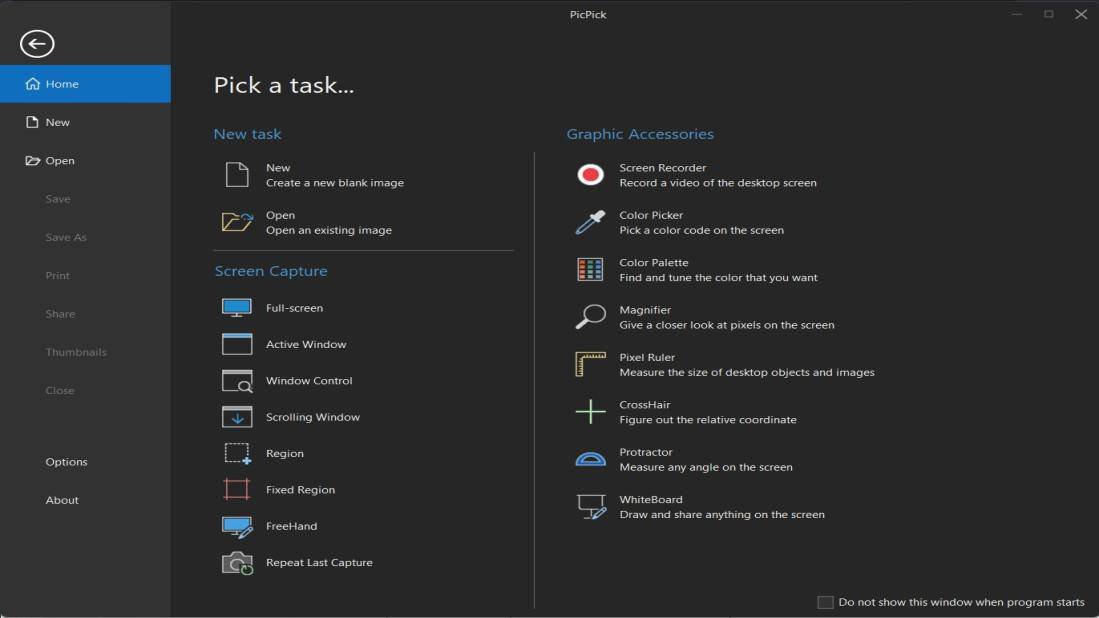This screenshot has width=1099, height=618.
Task: Start Scrolling Window capture via label
Action: tap(313, 417)
